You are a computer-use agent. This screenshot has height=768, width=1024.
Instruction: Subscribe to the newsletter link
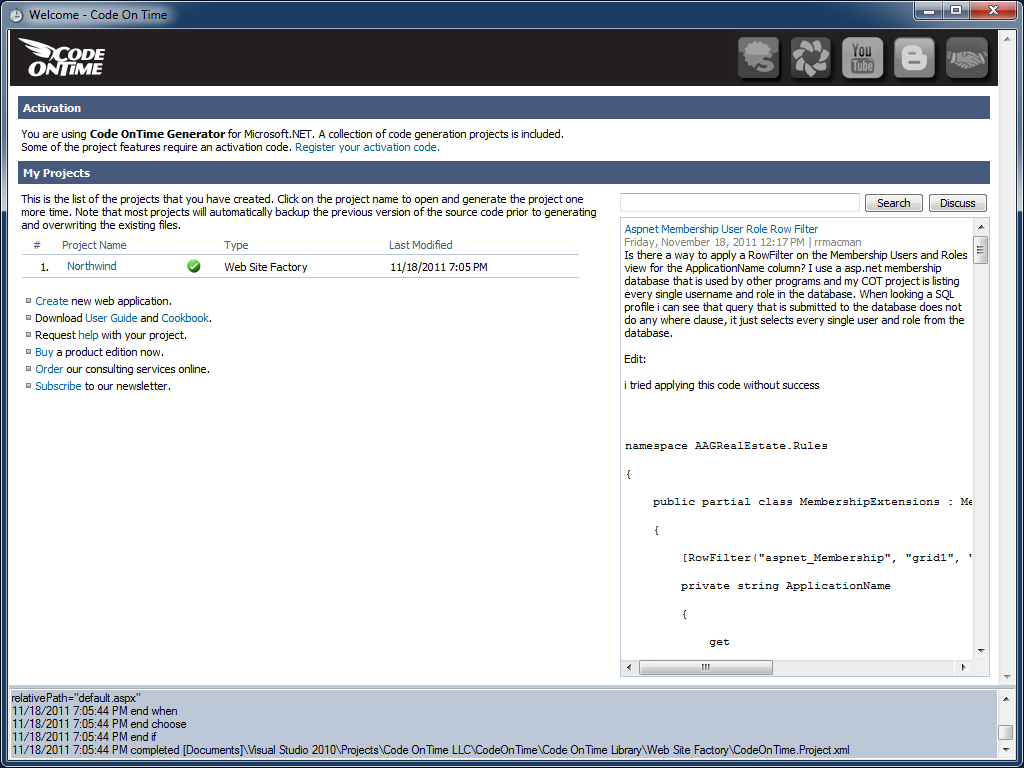[x=58, y=386]
